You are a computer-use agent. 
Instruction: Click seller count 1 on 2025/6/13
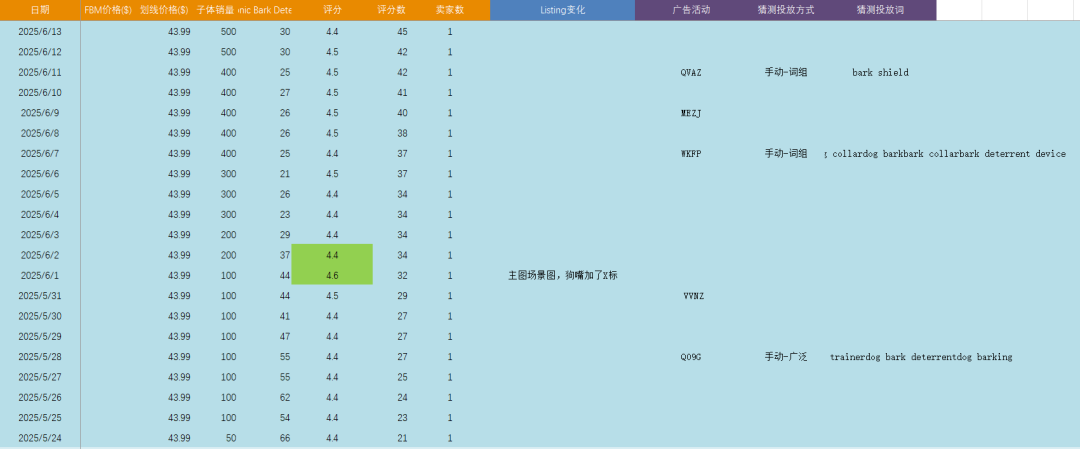click(450, 32)
